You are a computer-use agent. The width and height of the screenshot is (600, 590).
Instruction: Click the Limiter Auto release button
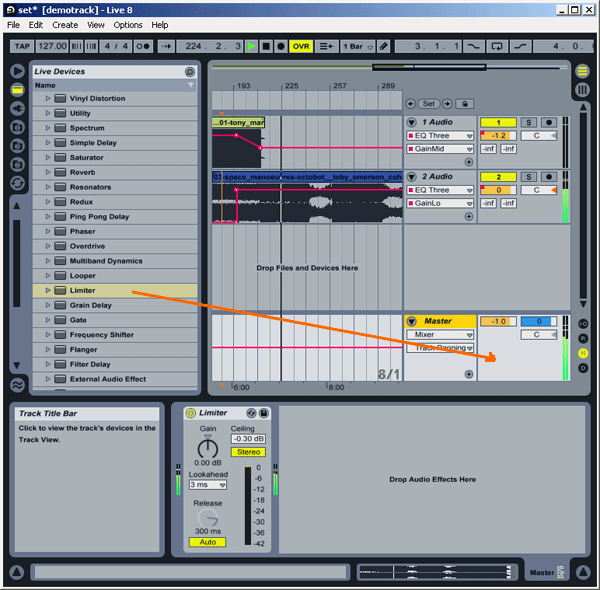(x=208, y=542)
